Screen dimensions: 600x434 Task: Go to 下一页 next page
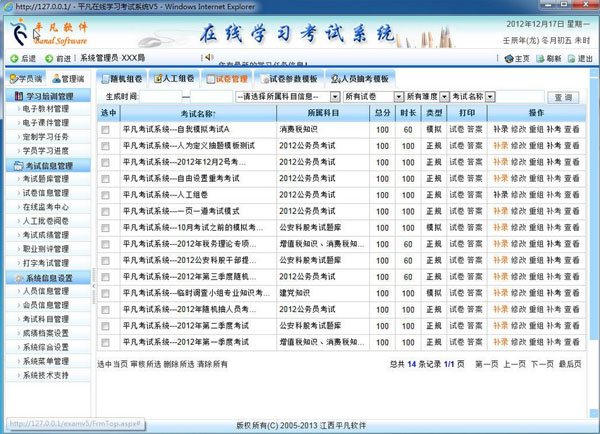pos(542,364)
